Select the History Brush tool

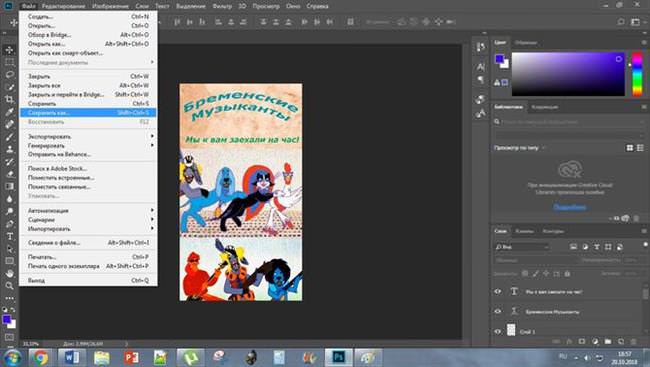click(9, 162)
